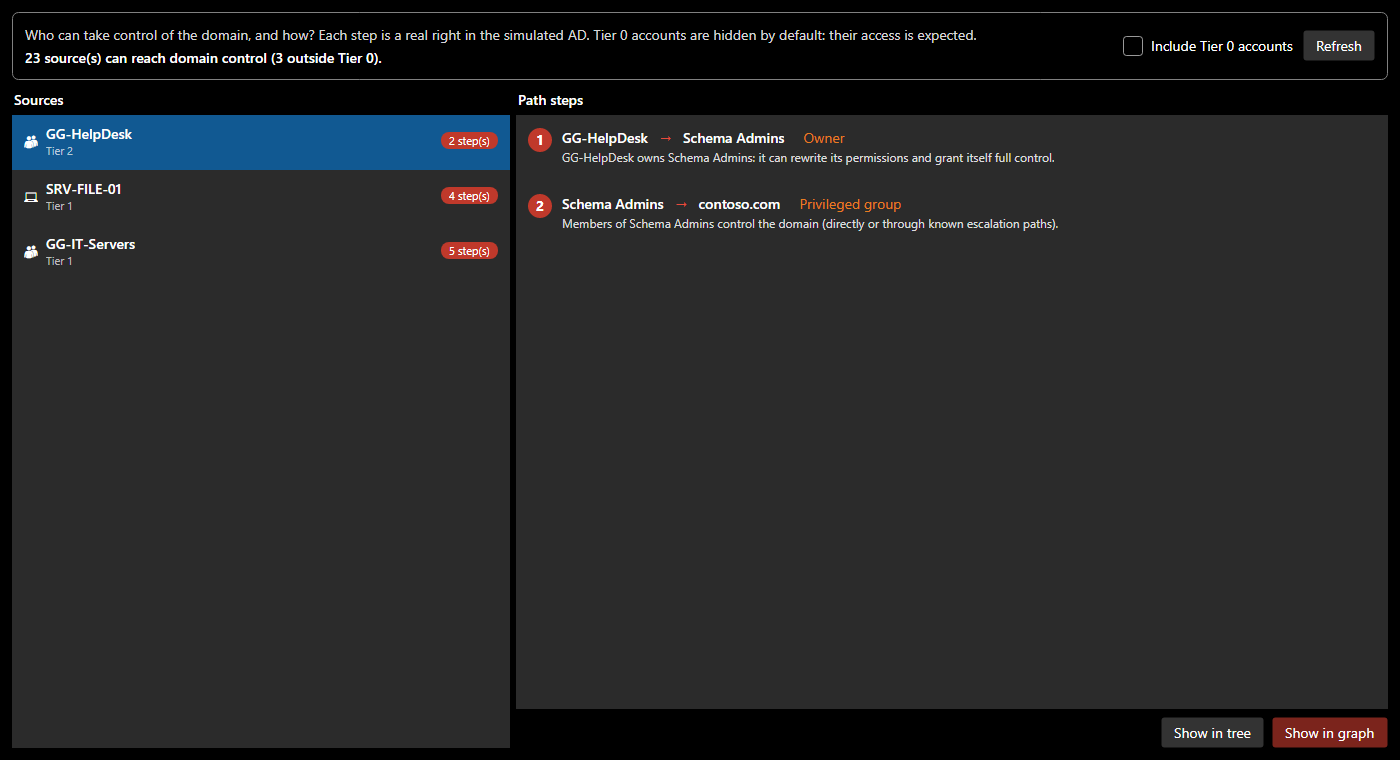Screen dimensions: 1400x760
Task: Click the "23 source(s) can reach domain control" summary
Action: 203,58
